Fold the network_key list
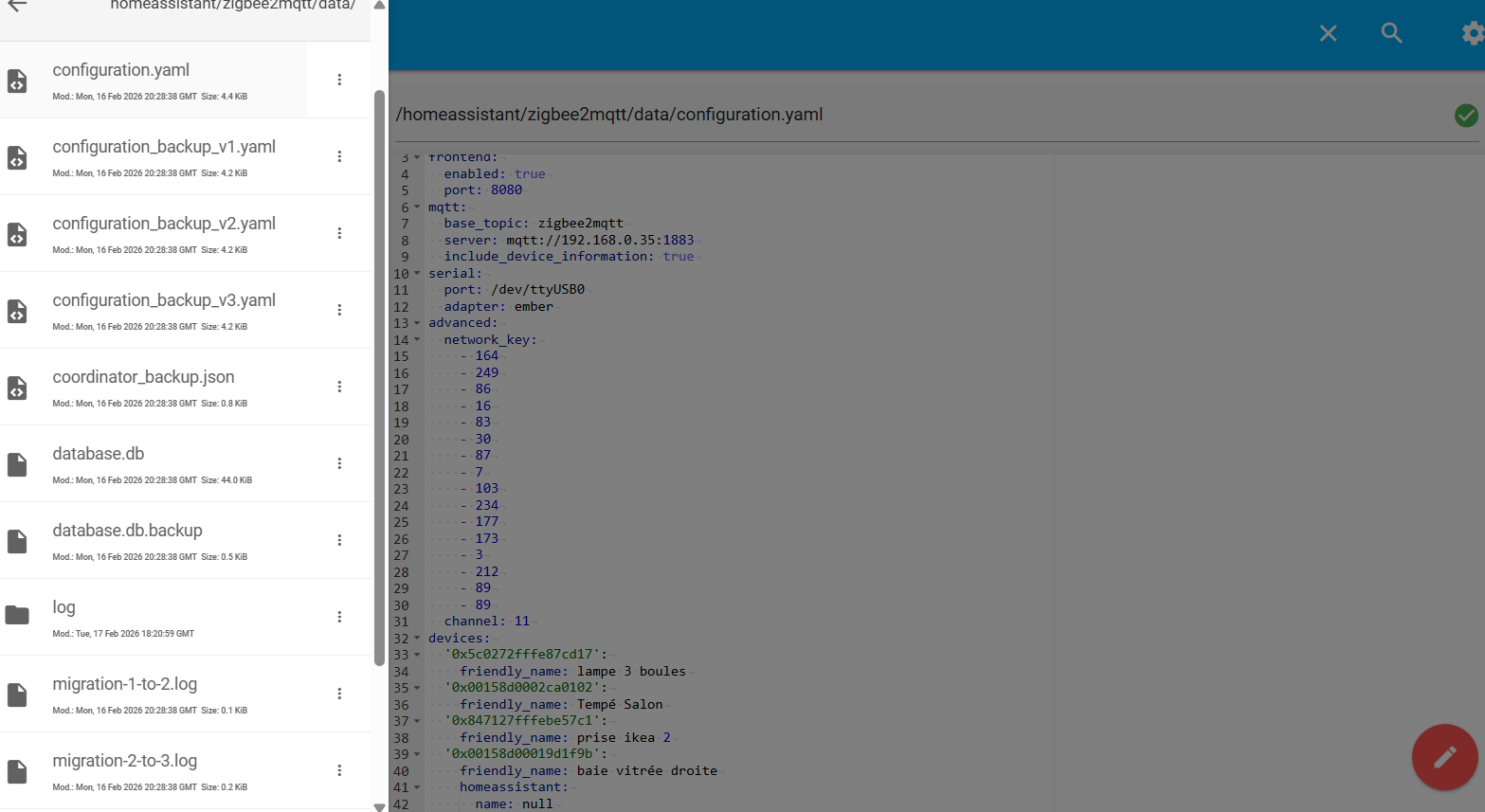 pos(417,339)
